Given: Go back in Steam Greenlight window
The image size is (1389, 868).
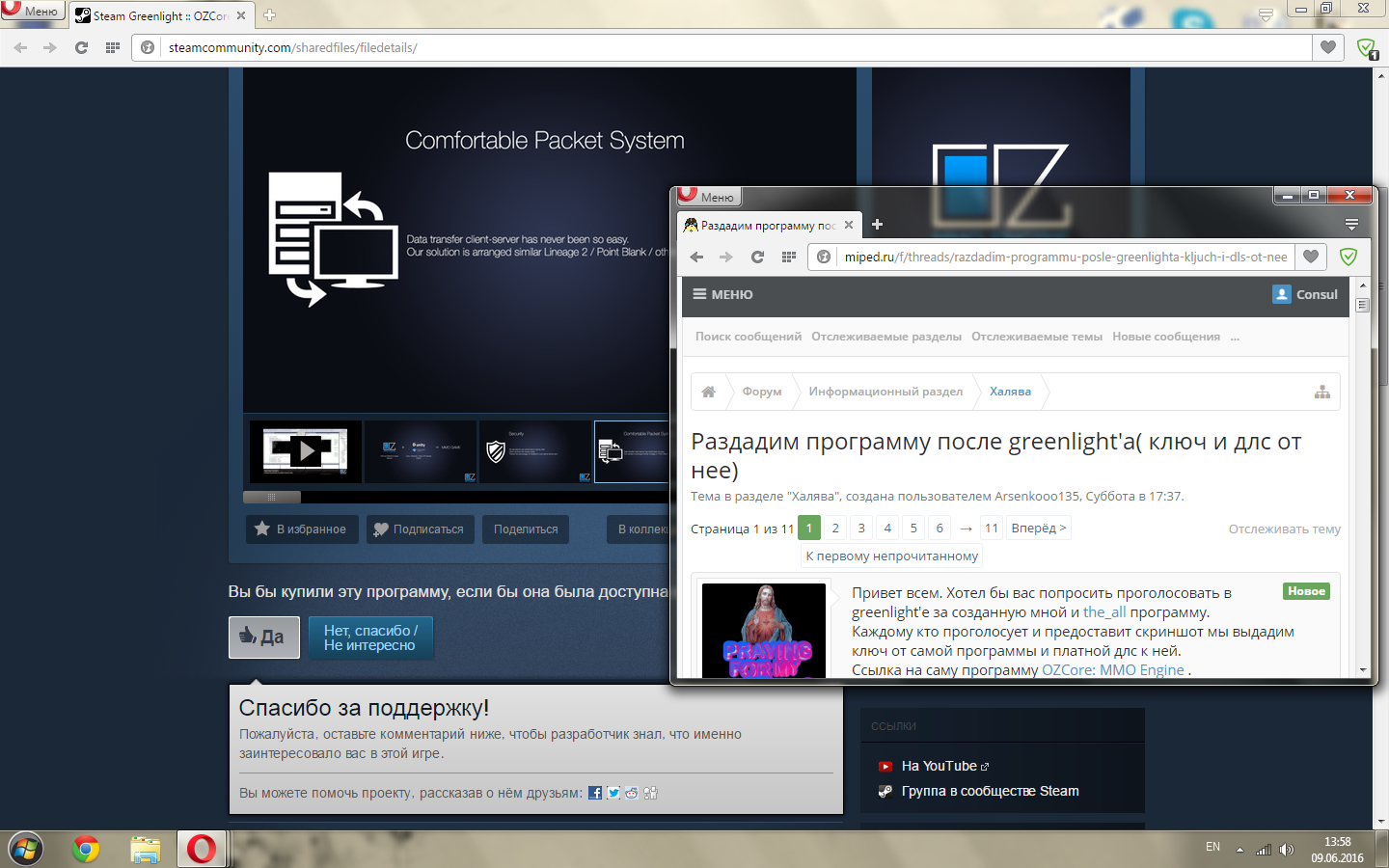Looking at the screenshot, I should [21, 47].
